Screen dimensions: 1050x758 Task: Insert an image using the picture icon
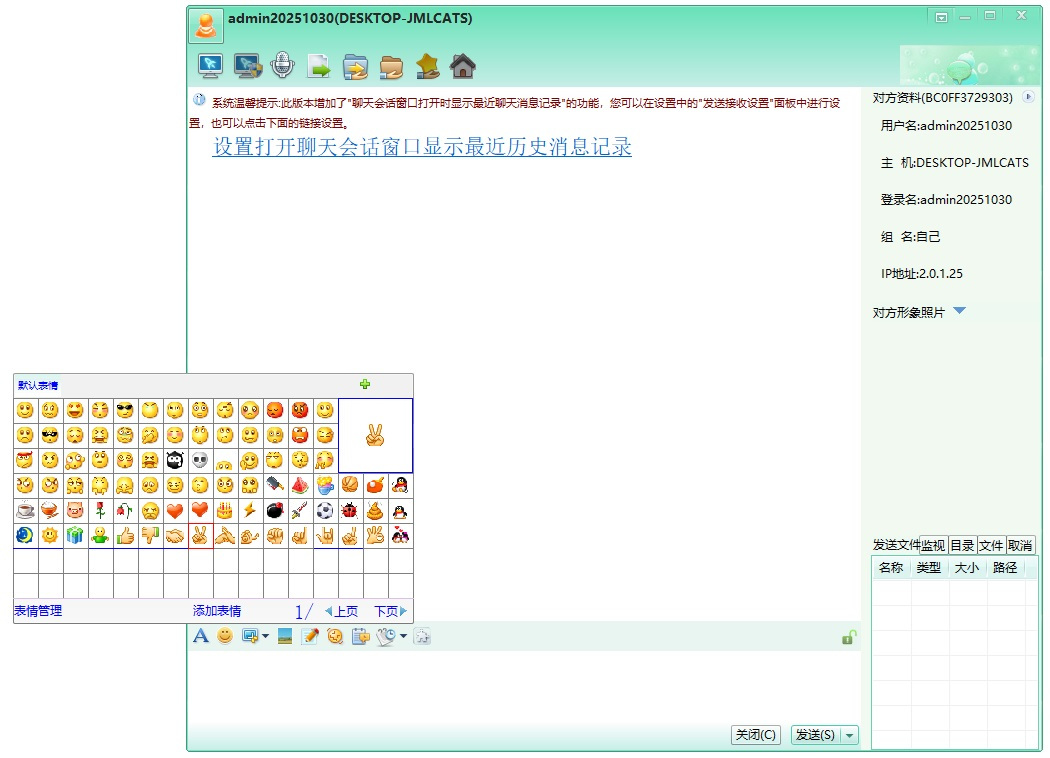[285, 636]
